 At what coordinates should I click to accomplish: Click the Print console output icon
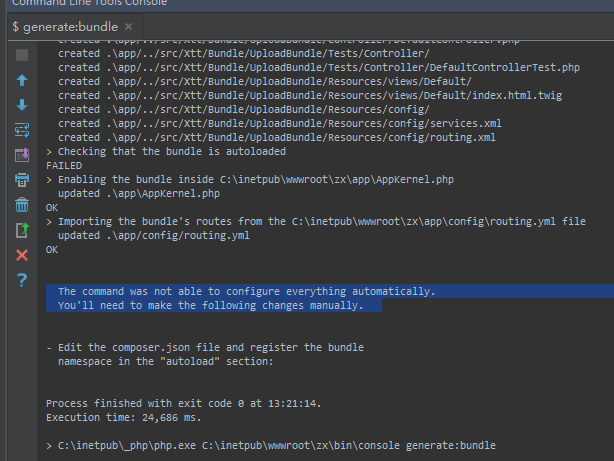[x=22, y=180]
